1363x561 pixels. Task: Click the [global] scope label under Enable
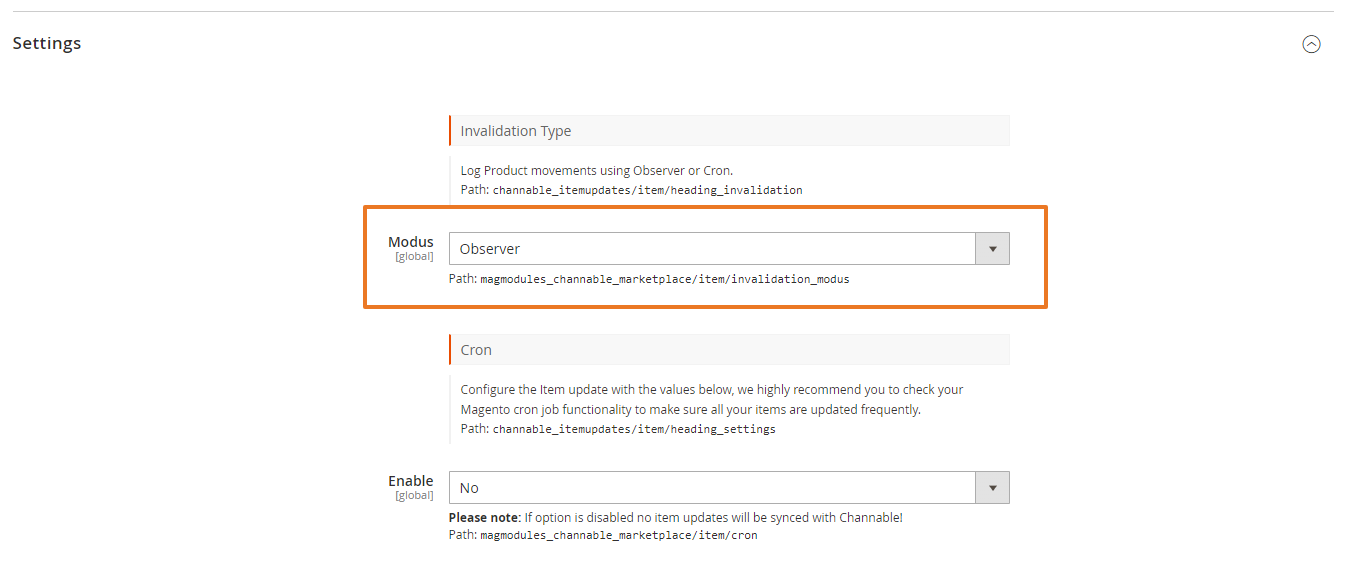click(414, 496)
